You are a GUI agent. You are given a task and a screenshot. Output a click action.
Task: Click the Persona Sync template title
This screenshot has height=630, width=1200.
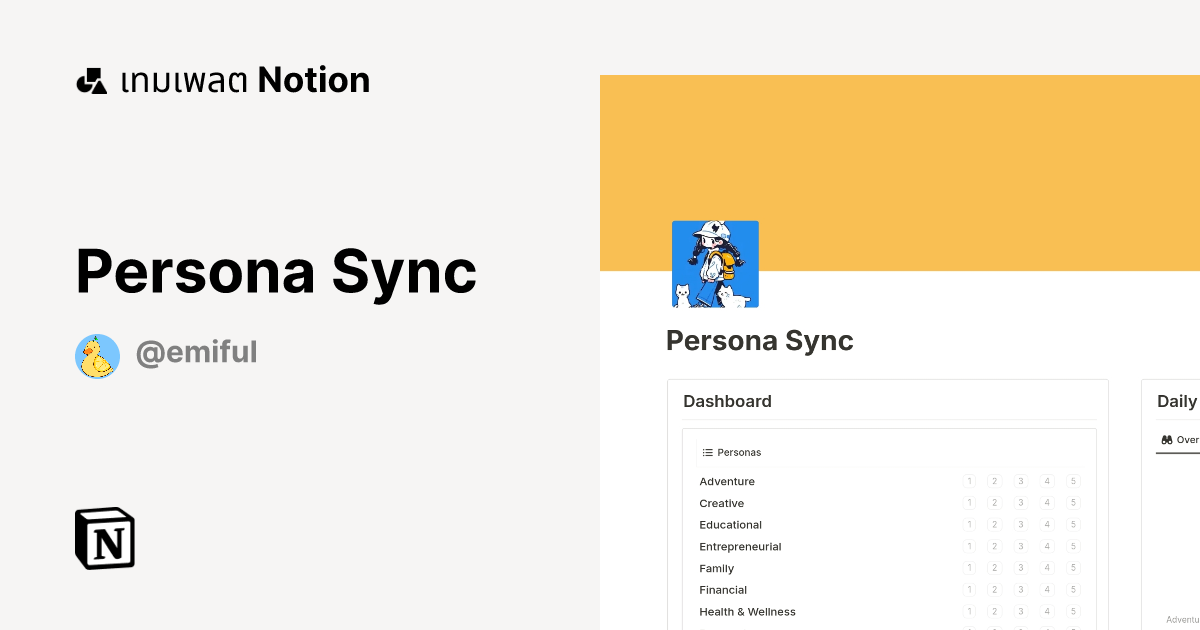(276, 270)
